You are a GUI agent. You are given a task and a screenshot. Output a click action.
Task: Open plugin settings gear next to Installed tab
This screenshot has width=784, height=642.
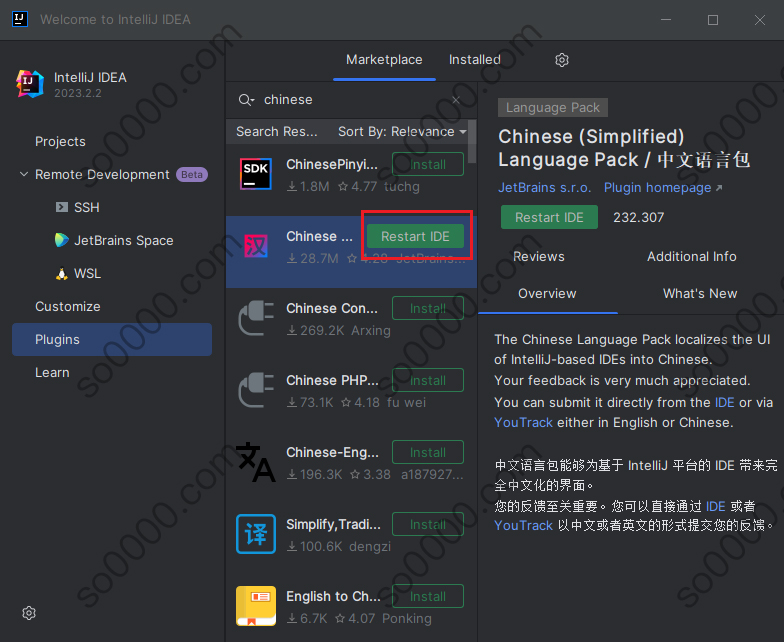562,60
